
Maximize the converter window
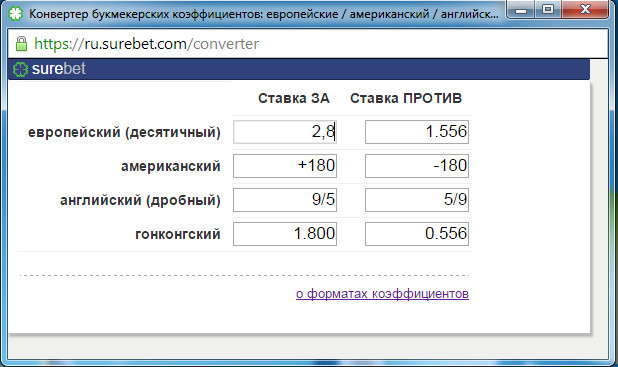tap(548, 9)
